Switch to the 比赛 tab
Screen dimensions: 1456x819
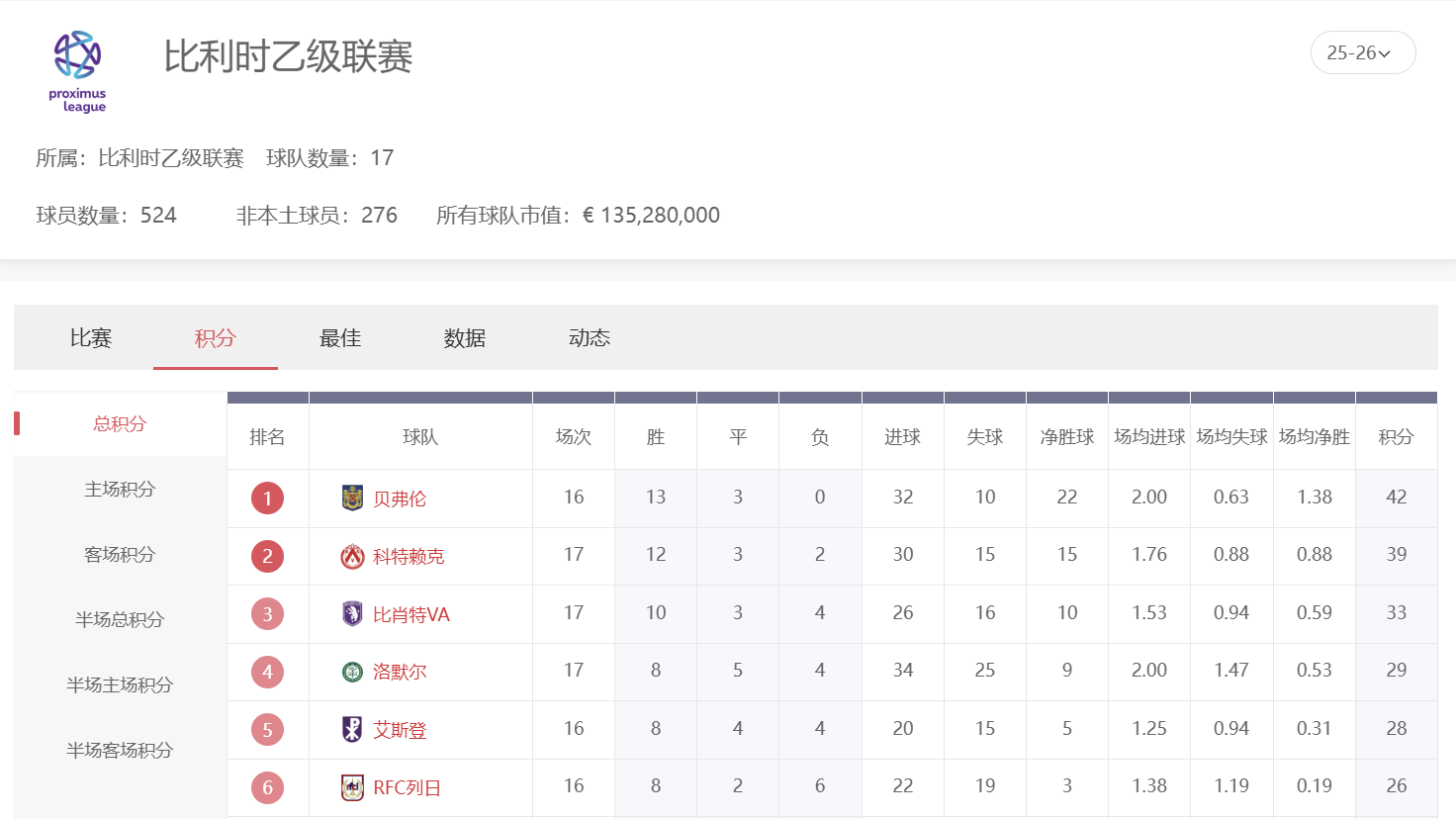click(91, 338)
